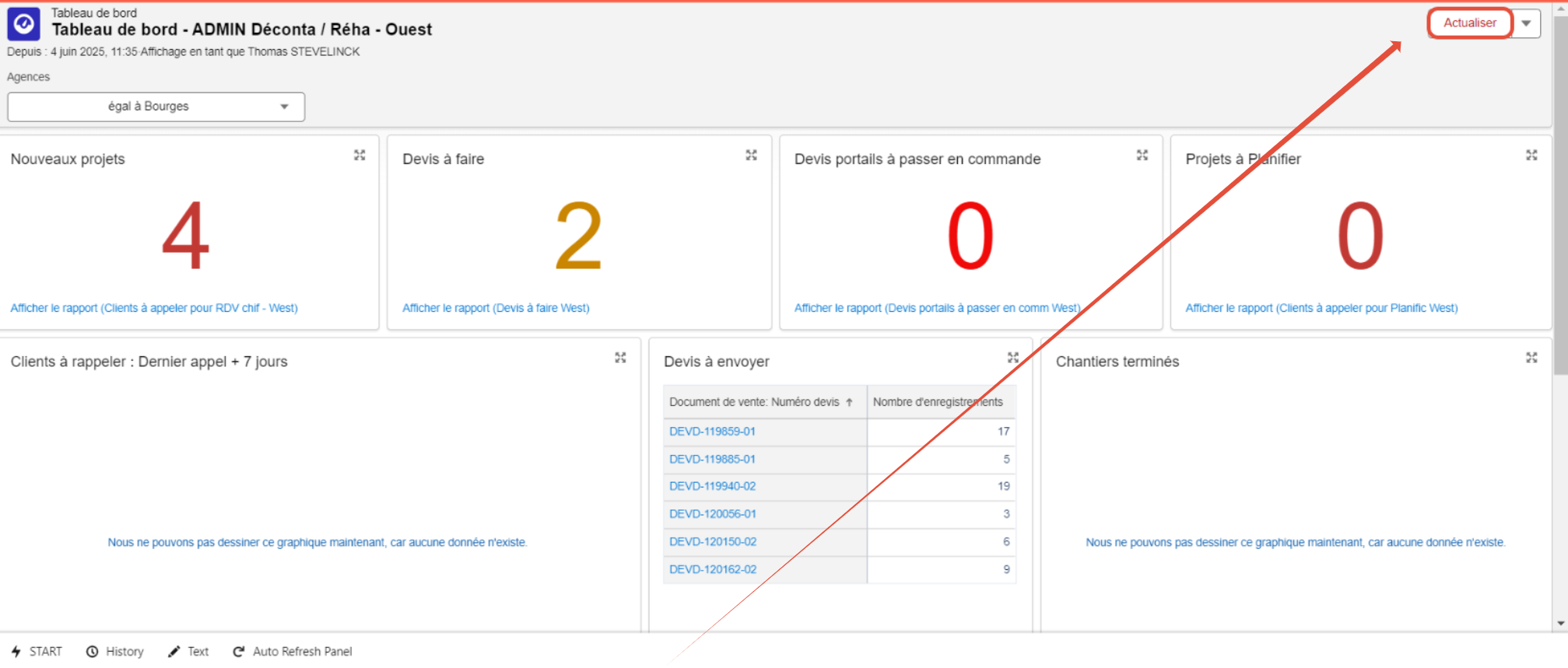Expand the Nouveaux projets widget
1568x668 pixels.
360,156
